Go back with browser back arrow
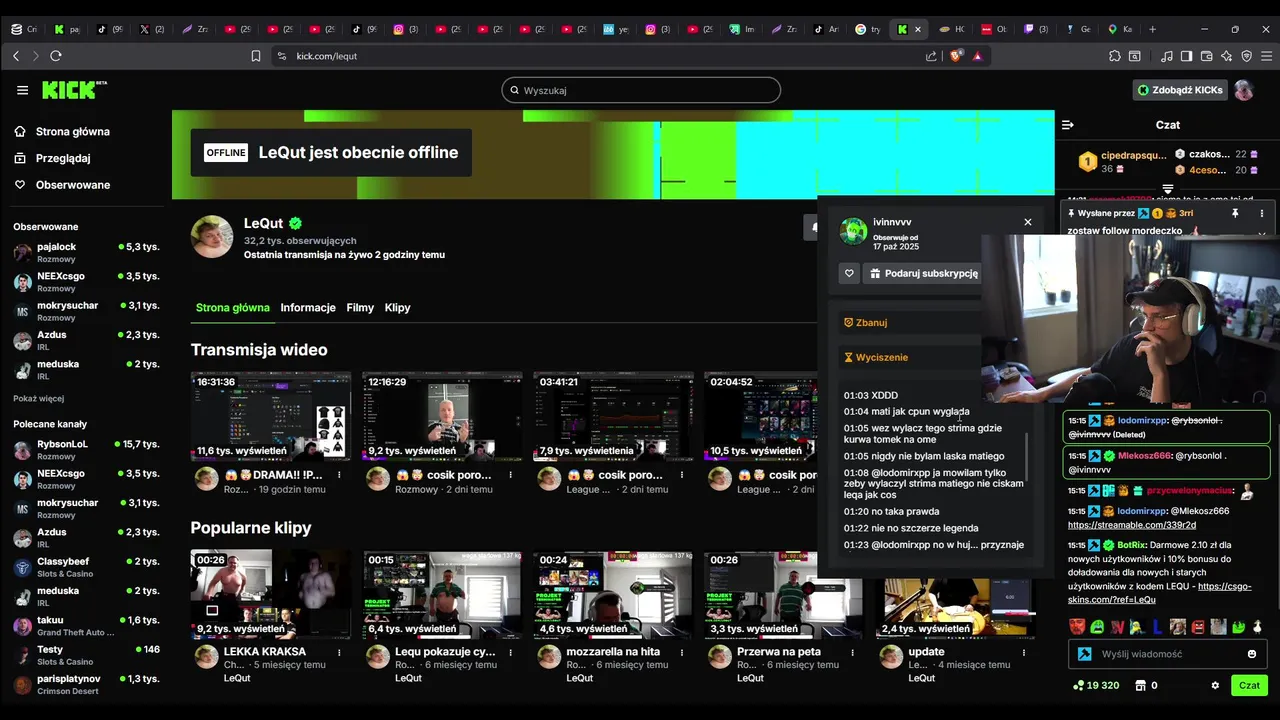Screen dimensions: 1280x720 point(16,56)
